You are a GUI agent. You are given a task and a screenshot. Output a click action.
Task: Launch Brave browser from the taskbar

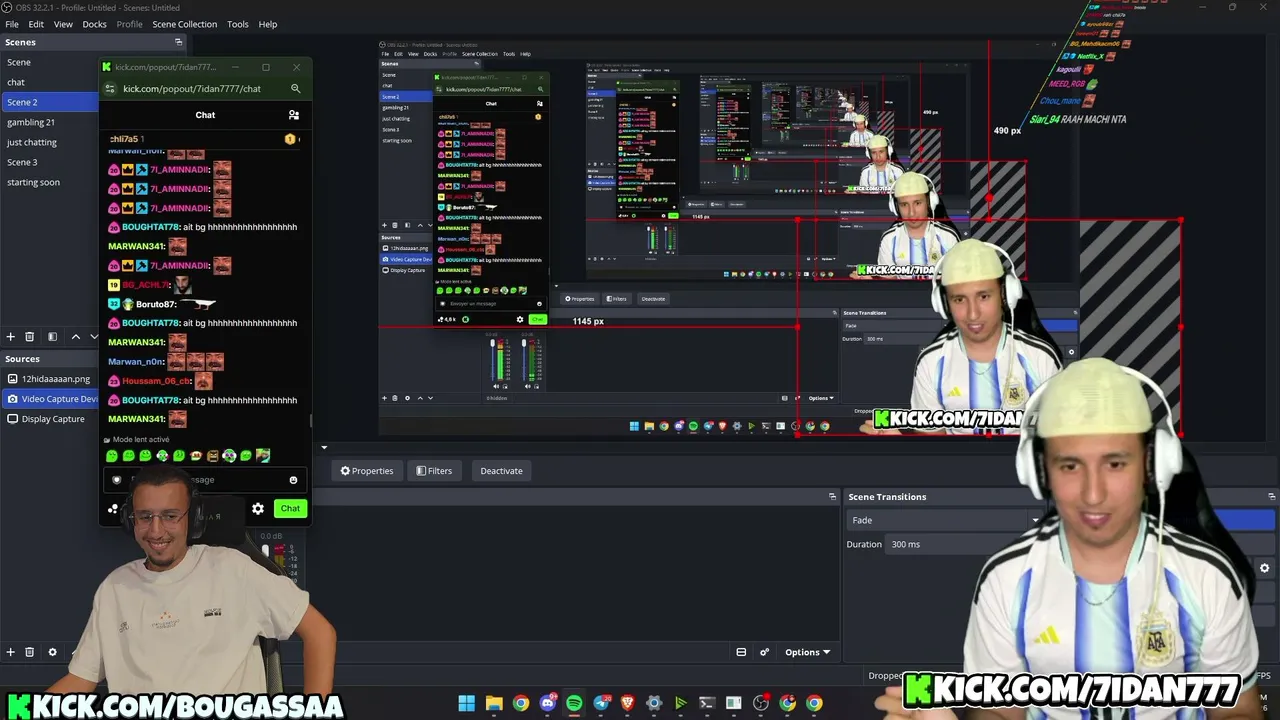(x=627, y=703)
